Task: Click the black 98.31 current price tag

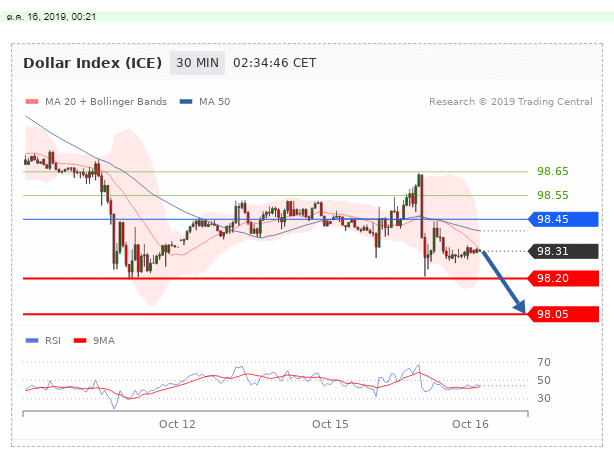Action: pos(563,251)
